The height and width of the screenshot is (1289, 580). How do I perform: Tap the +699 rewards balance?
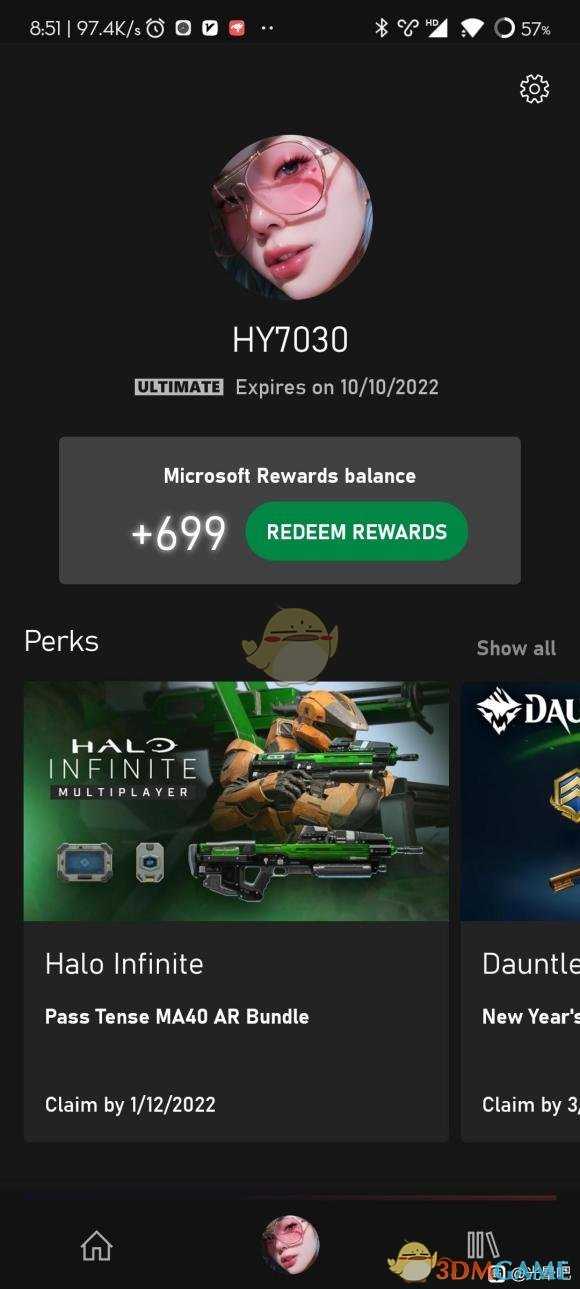[178, 534]
